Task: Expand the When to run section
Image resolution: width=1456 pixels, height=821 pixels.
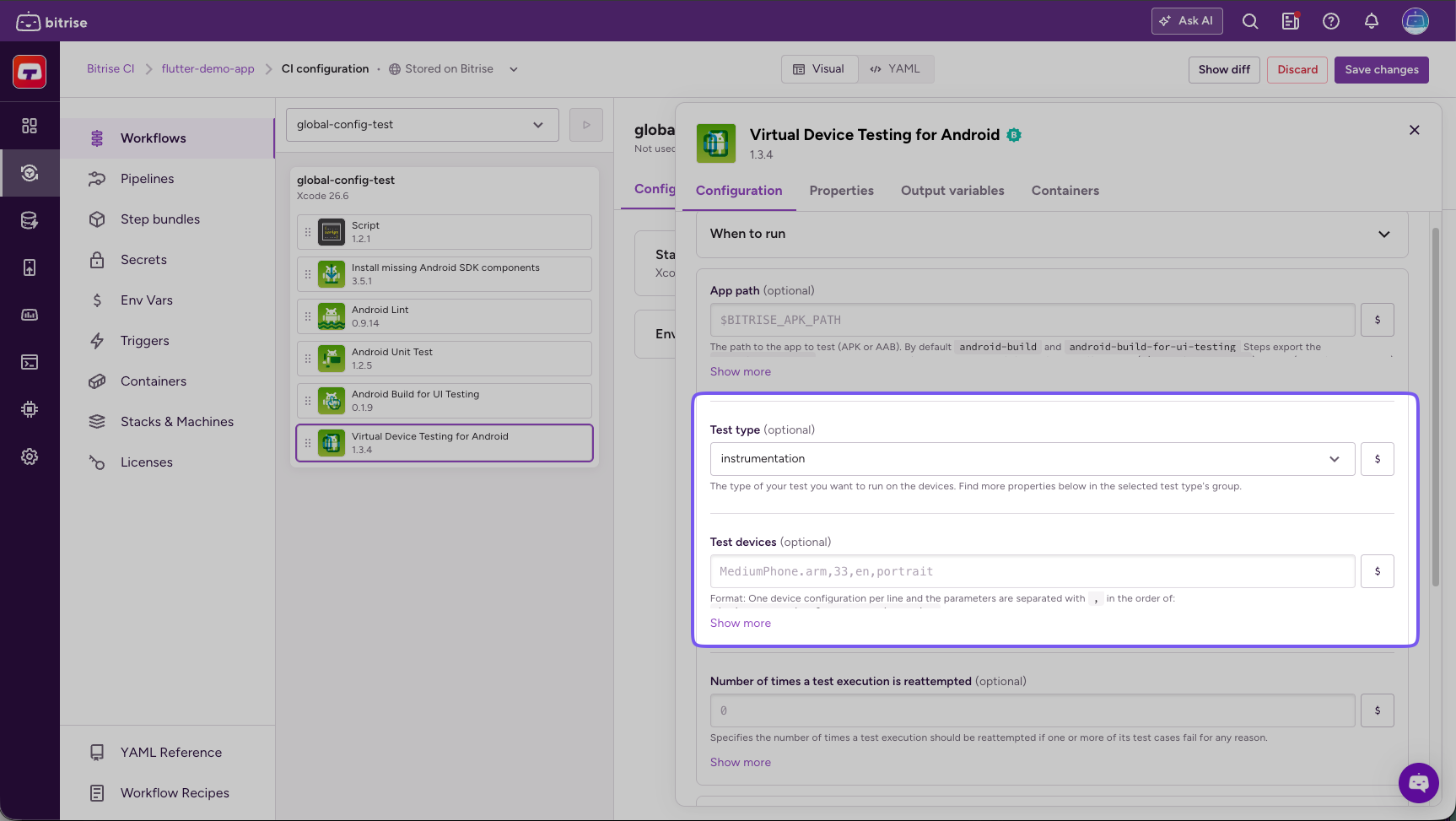Action: 1052,234
